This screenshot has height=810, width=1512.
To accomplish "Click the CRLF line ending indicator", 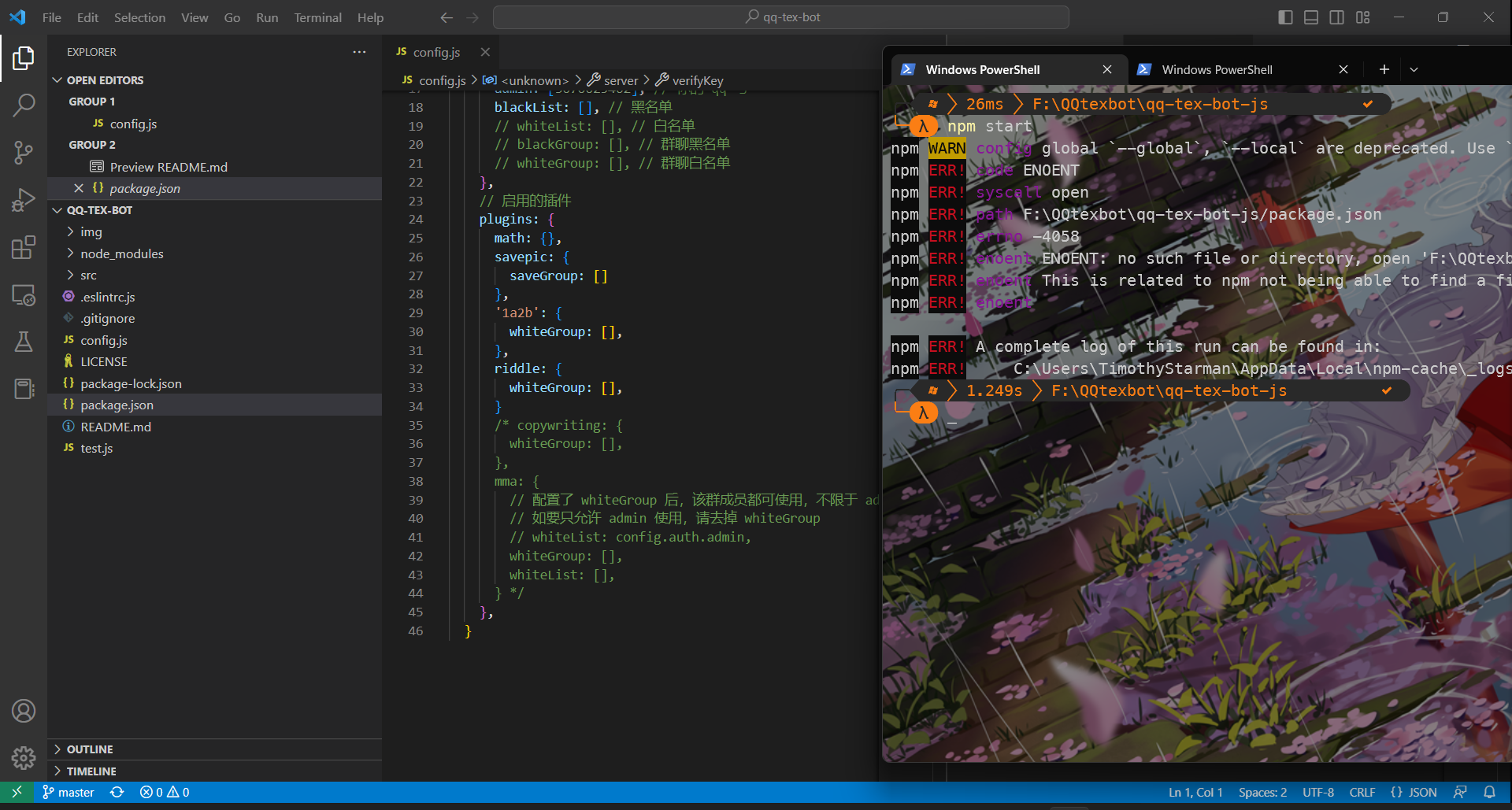I will pos(1362,792).
